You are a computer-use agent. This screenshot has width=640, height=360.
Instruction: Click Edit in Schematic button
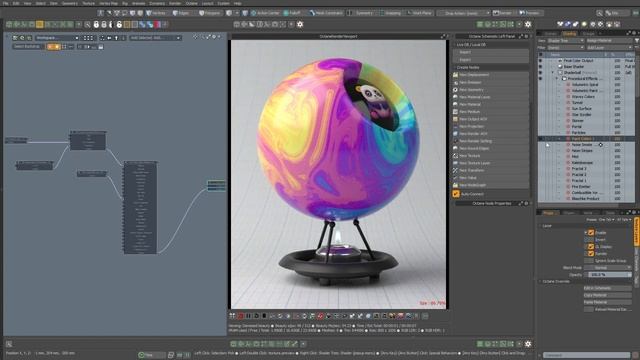[x=608, y=288]
